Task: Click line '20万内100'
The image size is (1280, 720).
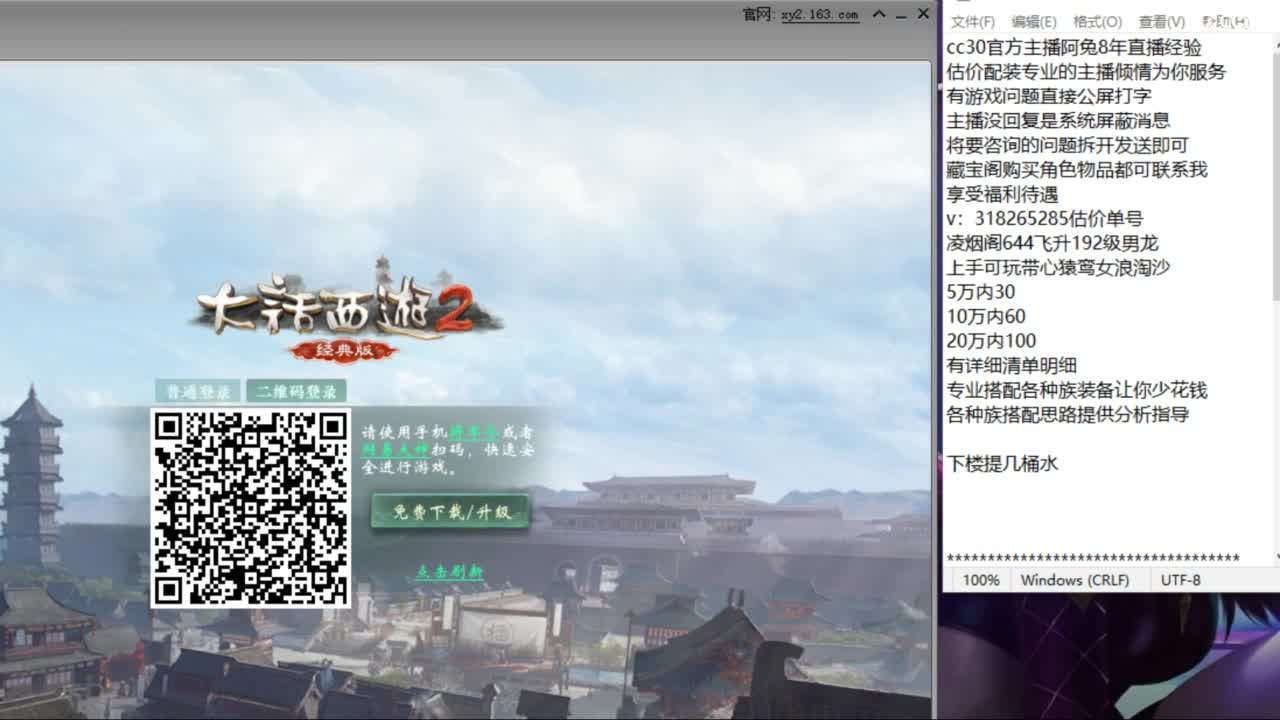Action: [x=991, y=341]
